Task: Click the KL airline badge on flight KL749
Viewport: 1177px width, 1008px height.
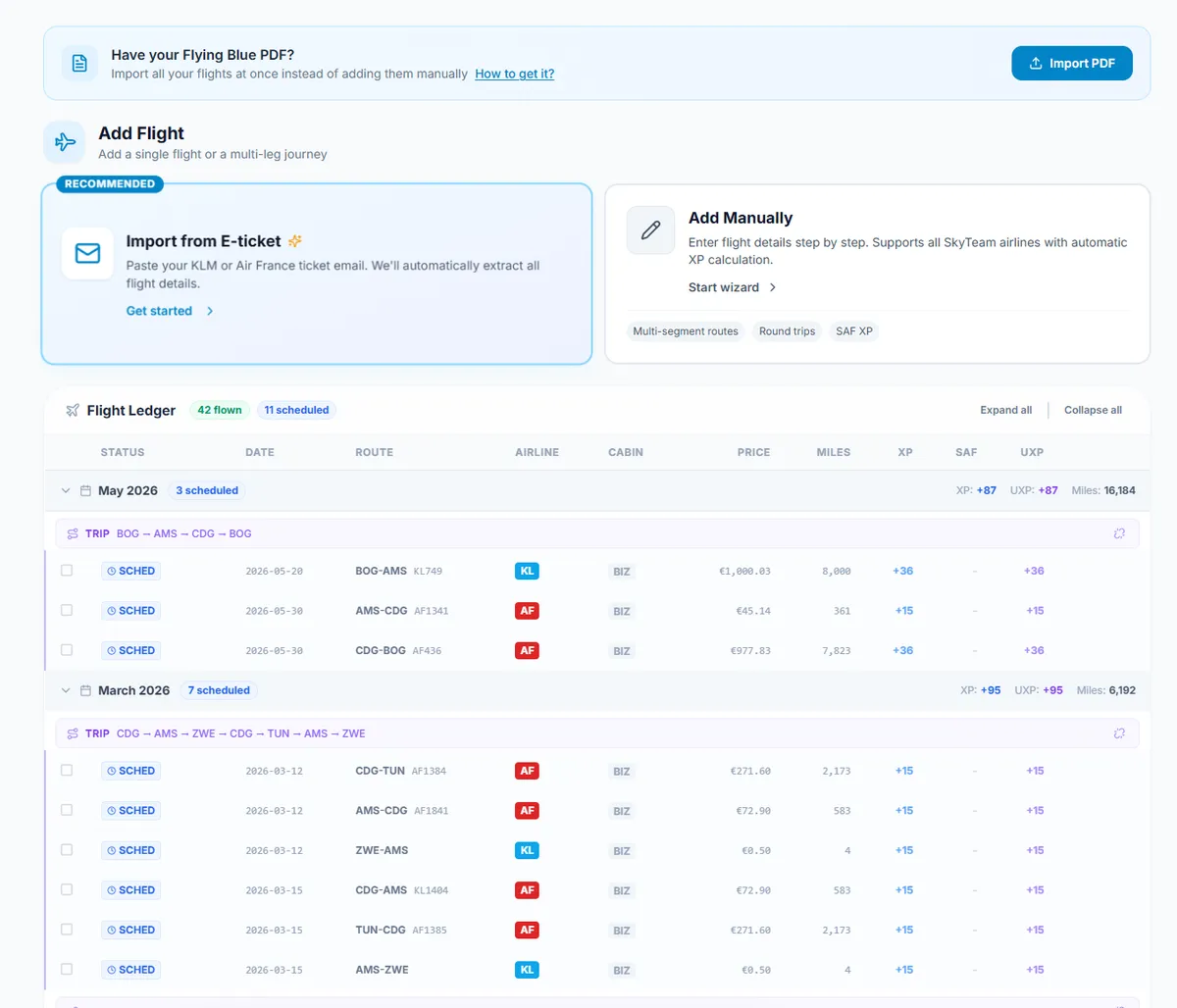Action: tap(527, 570)
